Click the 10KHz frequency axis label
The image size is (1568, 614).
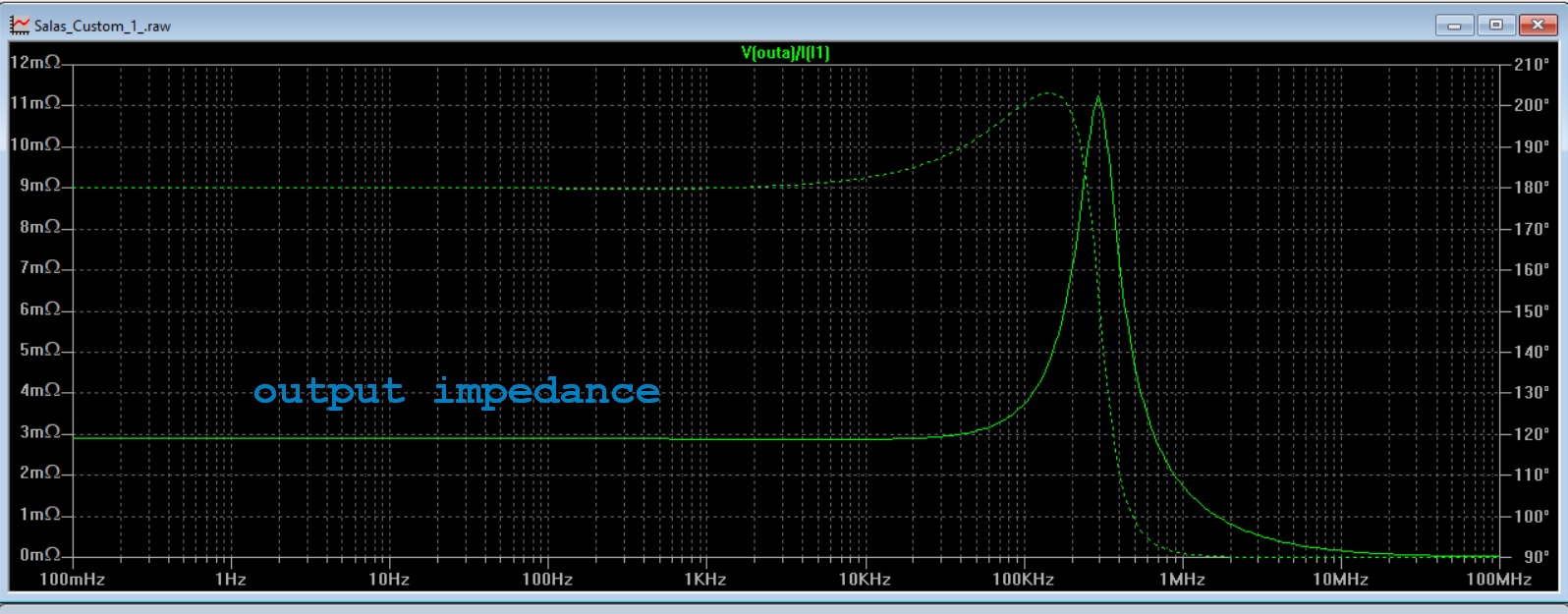(865, 579)
